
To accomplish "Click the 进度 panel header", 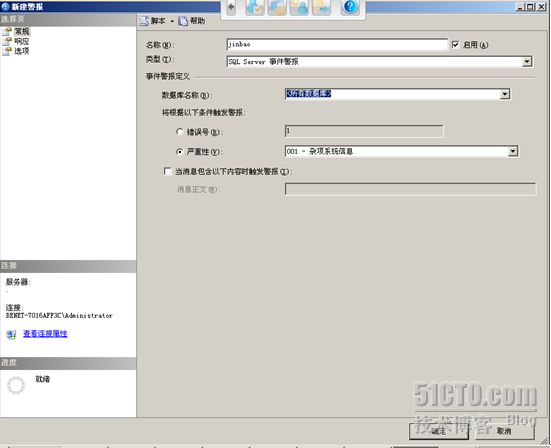I will [68, 363].
